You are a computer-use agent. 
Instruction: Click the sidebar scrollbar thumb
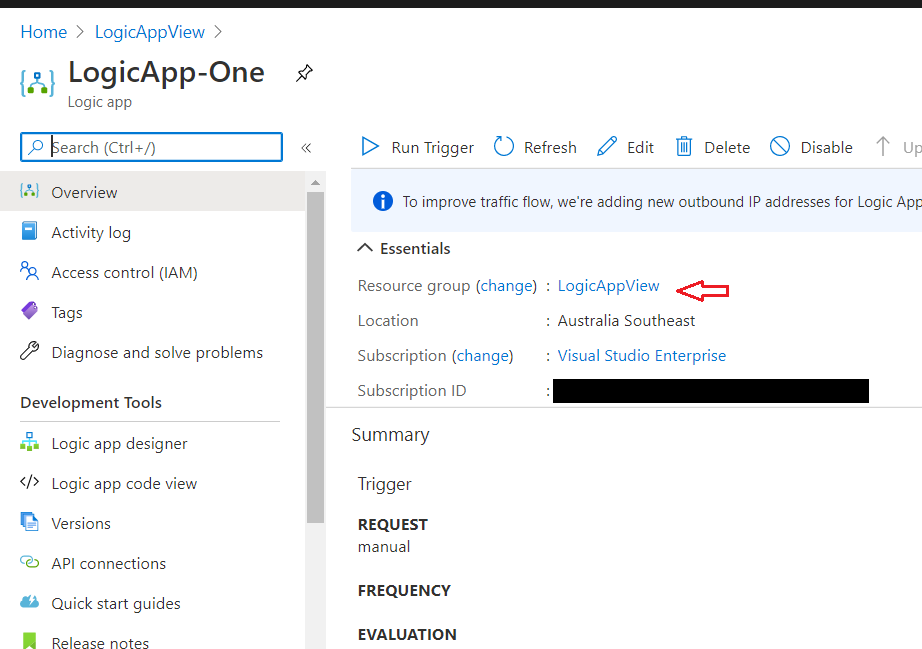pos(315,357)
